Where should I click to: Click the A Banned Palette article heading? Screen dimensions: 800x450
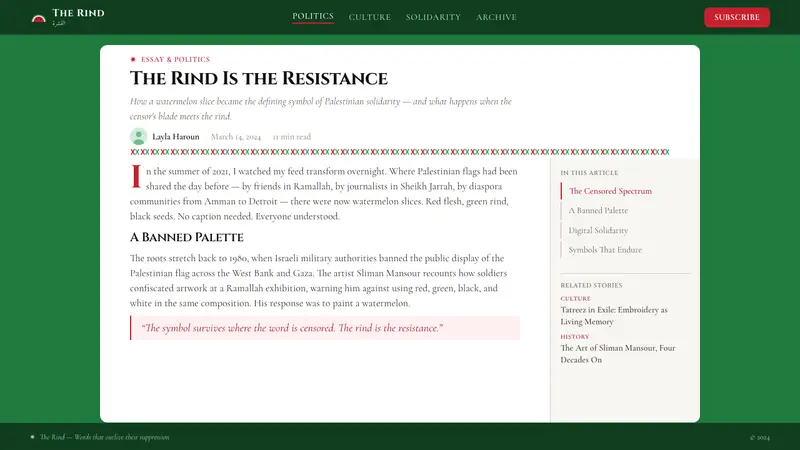pos(186,237)
